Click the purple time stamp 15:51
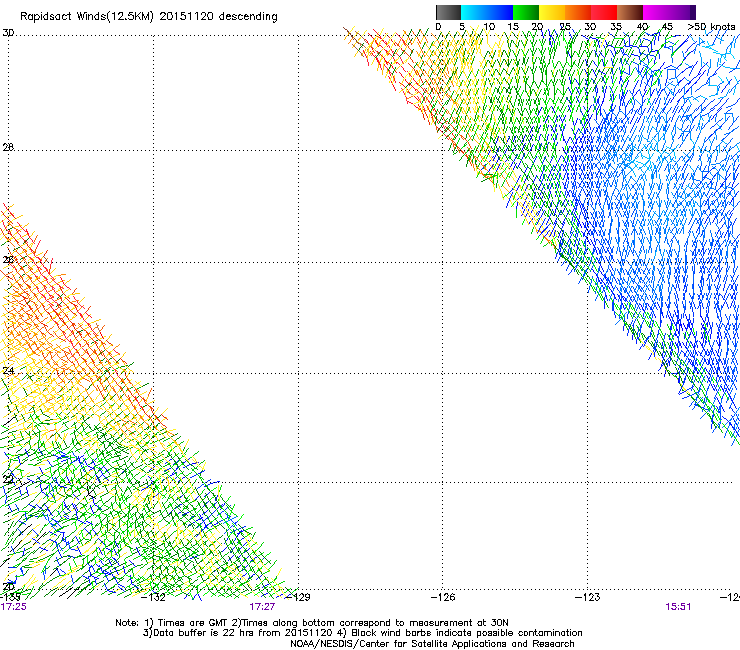Screen dimensions: 740x650 (678, 607)
